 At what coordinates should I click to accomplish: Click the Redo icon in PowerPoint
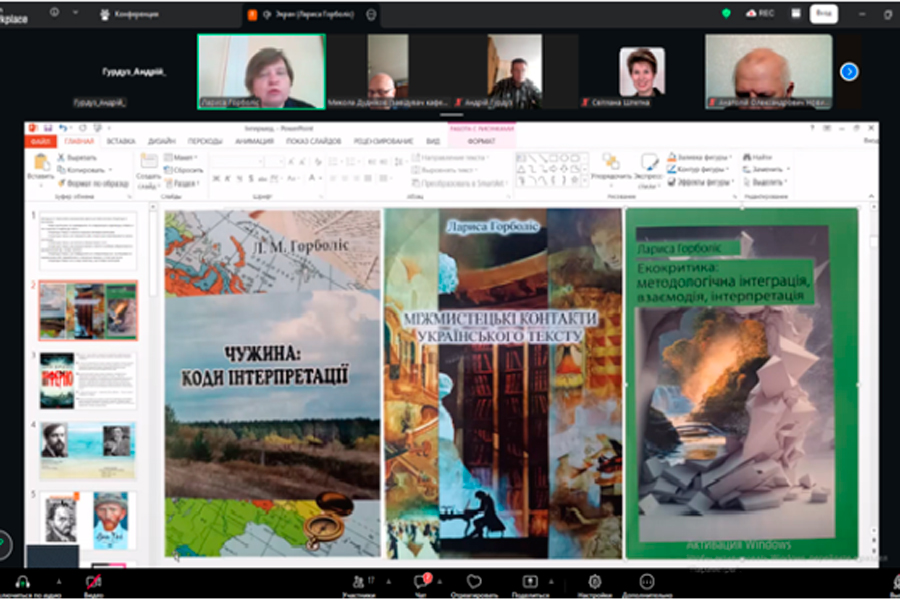click(x=82, y=128)
